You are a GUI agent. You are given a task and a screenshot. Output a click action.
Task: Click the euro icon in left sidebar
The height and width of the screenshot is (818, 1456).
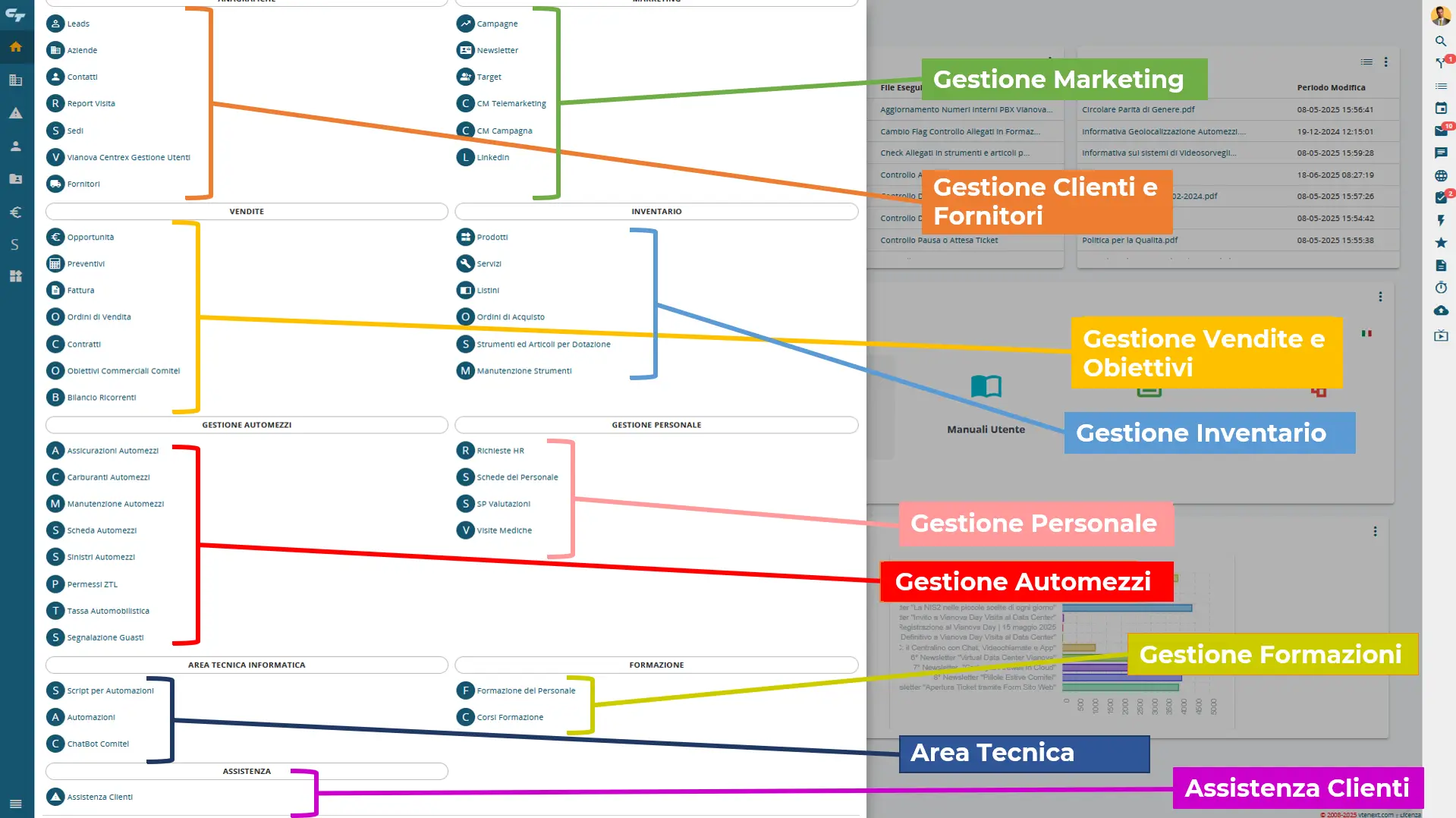[16, 212]
